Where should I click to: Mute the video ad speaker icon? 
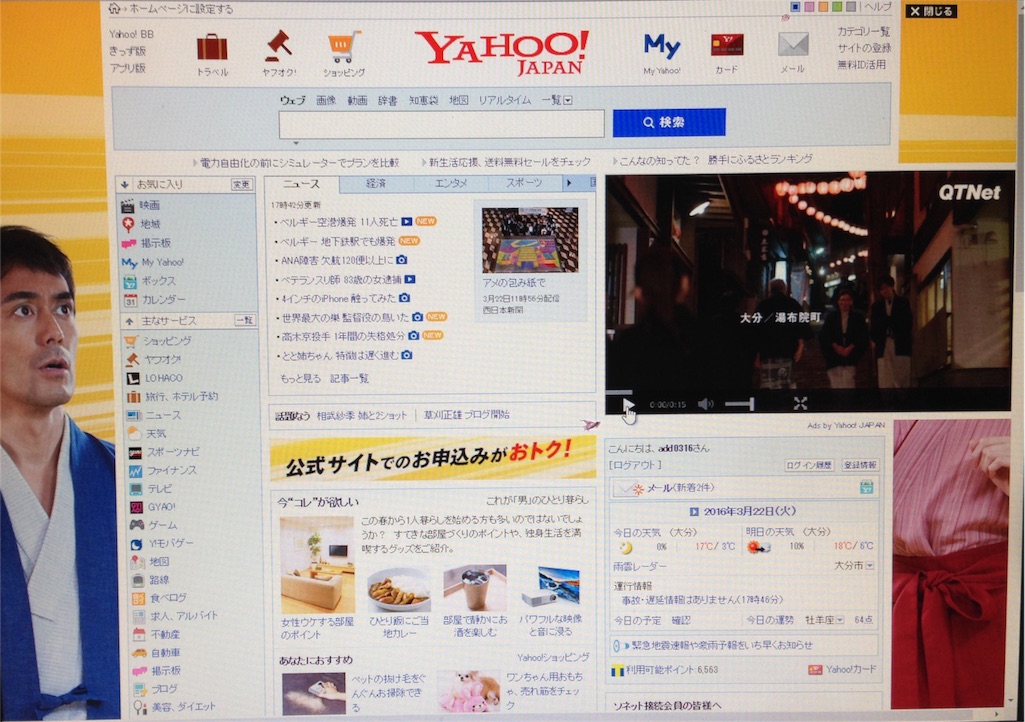(705, 404)
